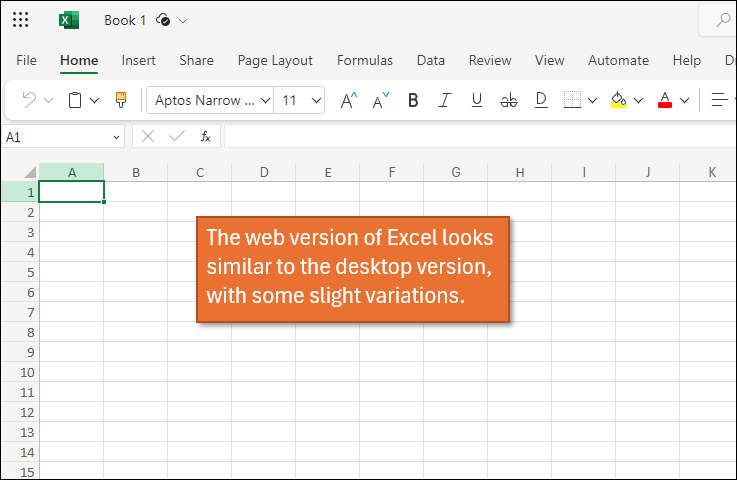Apply the yellow fill color bucket
This screenshot has height=480, width=737.
[x=618, y=100]
